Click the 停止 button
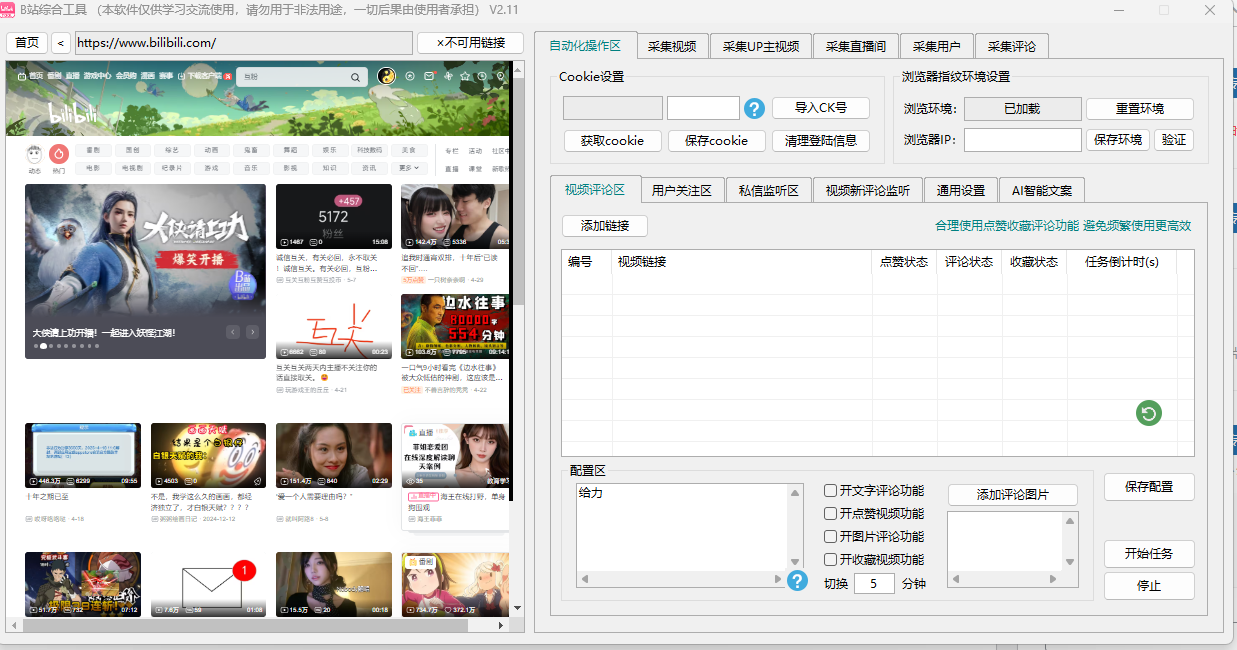The height and width of the screenshot is (650, 1237). click(x=1149, y=586)
